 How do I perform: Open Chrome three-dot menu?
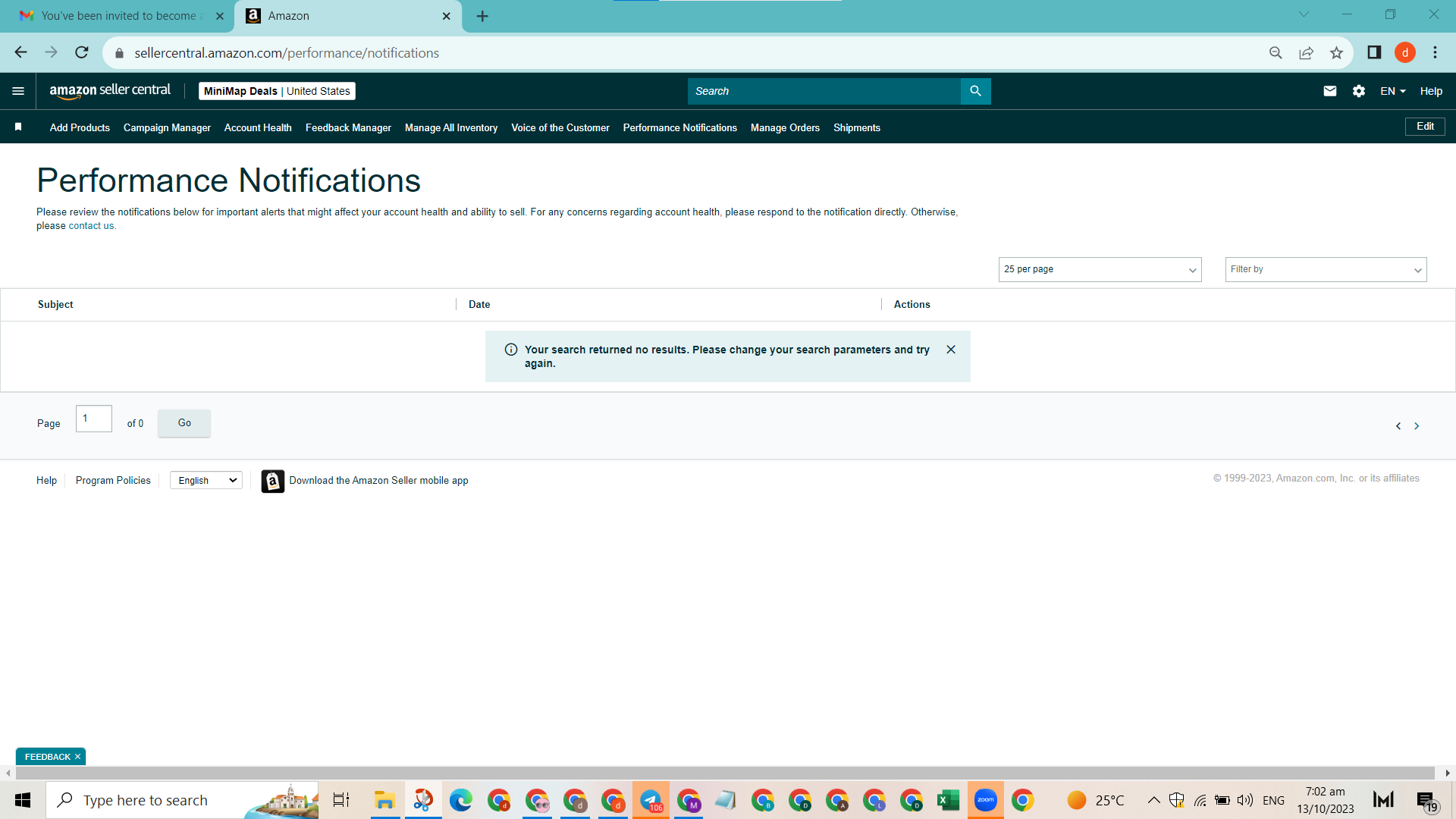point(1435,52)
